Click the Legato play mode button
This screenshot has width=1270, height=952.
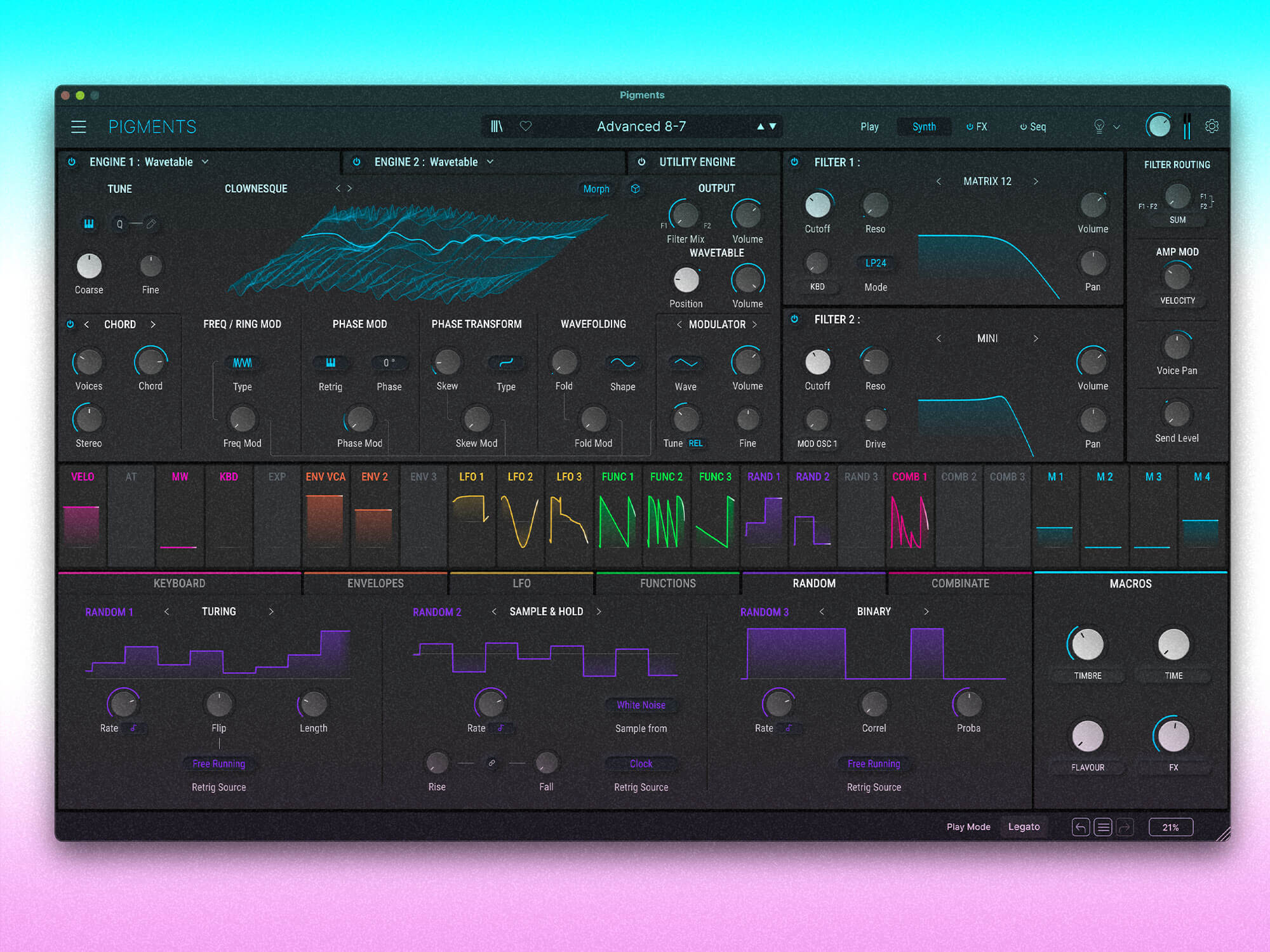tap(1024, 827)
